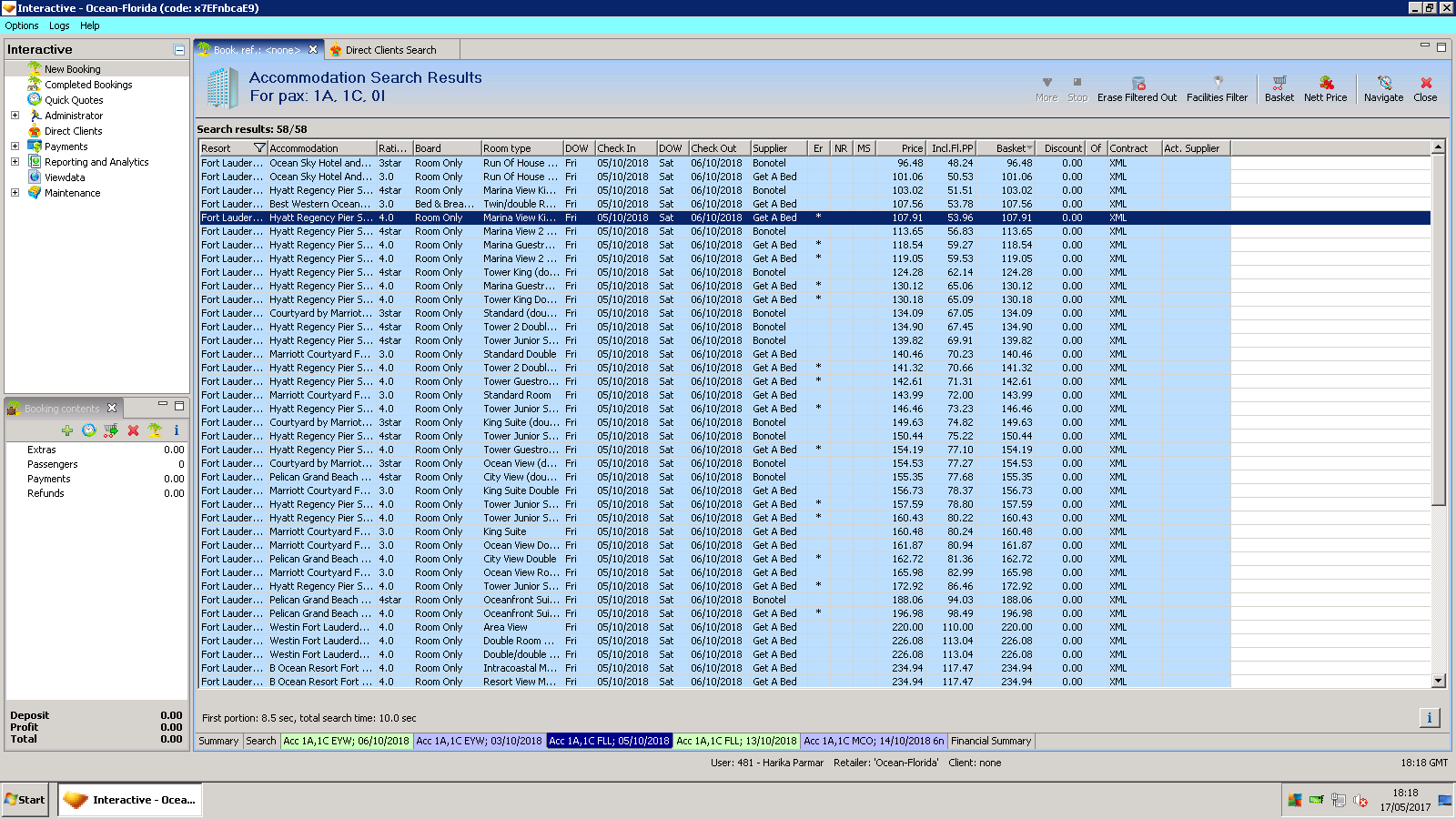Click the red X delete icon in Booking contents
Image resolution: width=1456 pixels, height=819 pixels.
[133, 430]
